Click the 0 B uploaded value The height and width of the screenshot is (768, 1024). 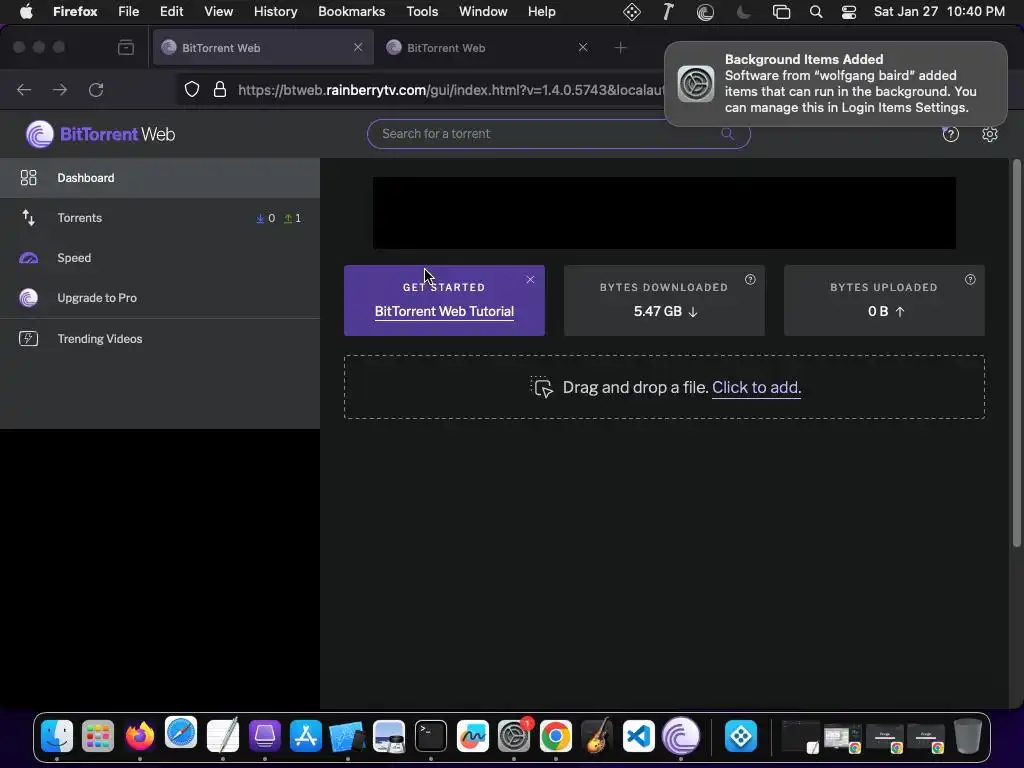point(878,312)
